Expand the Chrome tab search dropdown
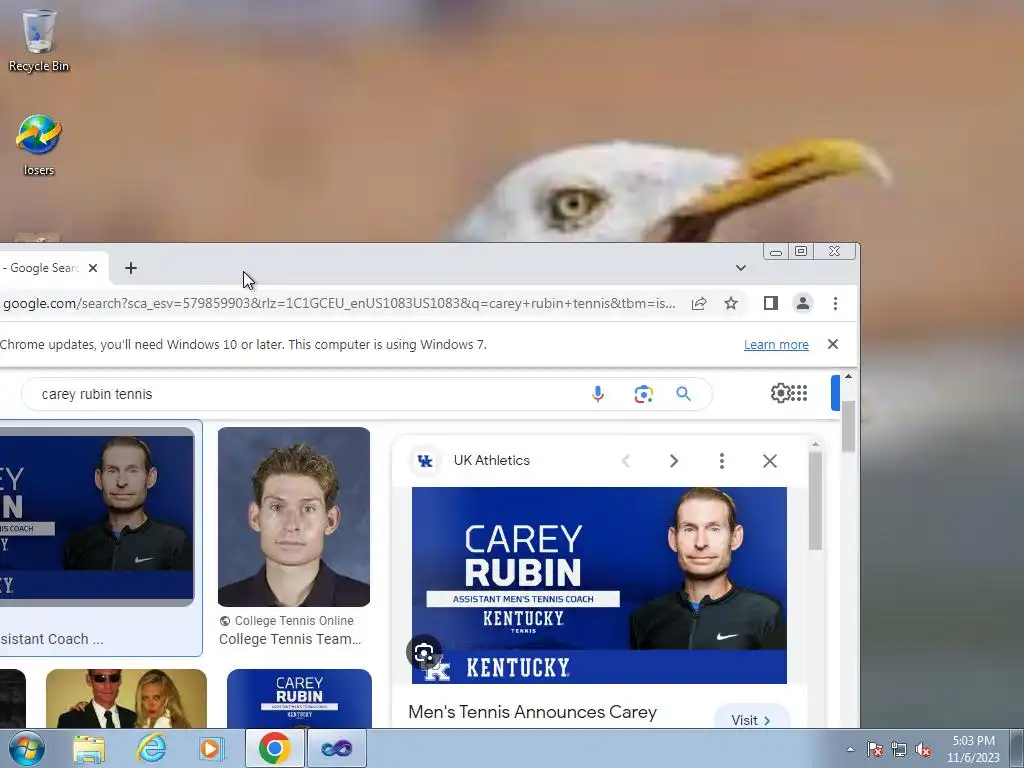1024x768 pixels. [741, 268]
